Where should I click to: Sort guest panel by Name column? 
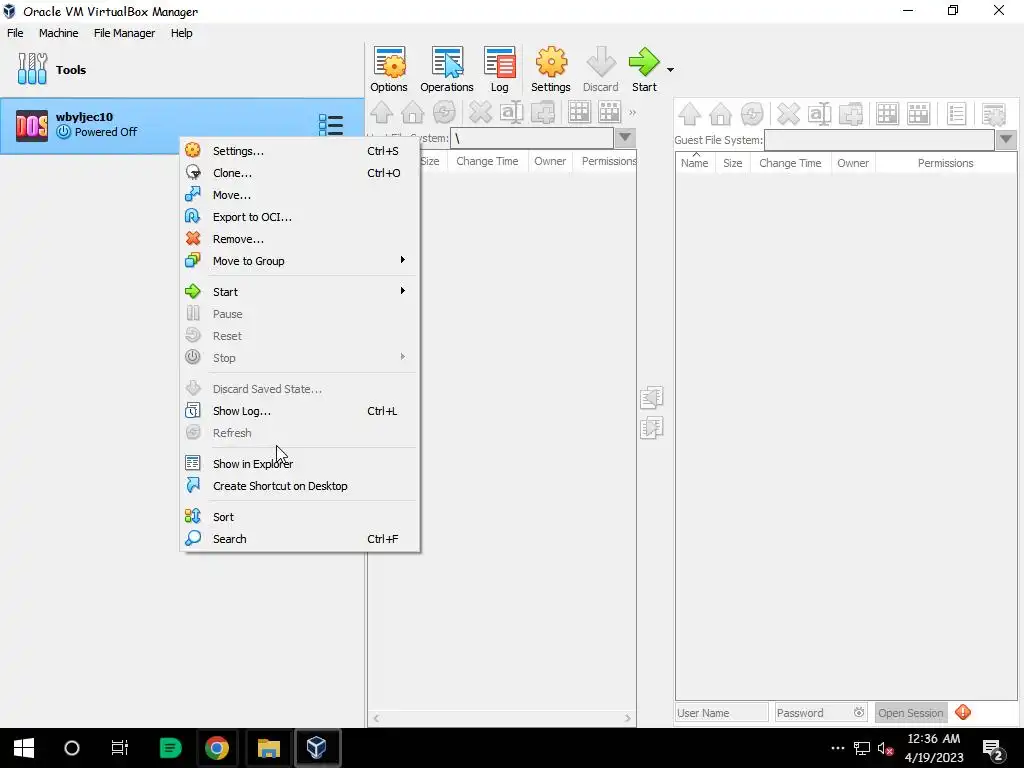coord(694,163)
